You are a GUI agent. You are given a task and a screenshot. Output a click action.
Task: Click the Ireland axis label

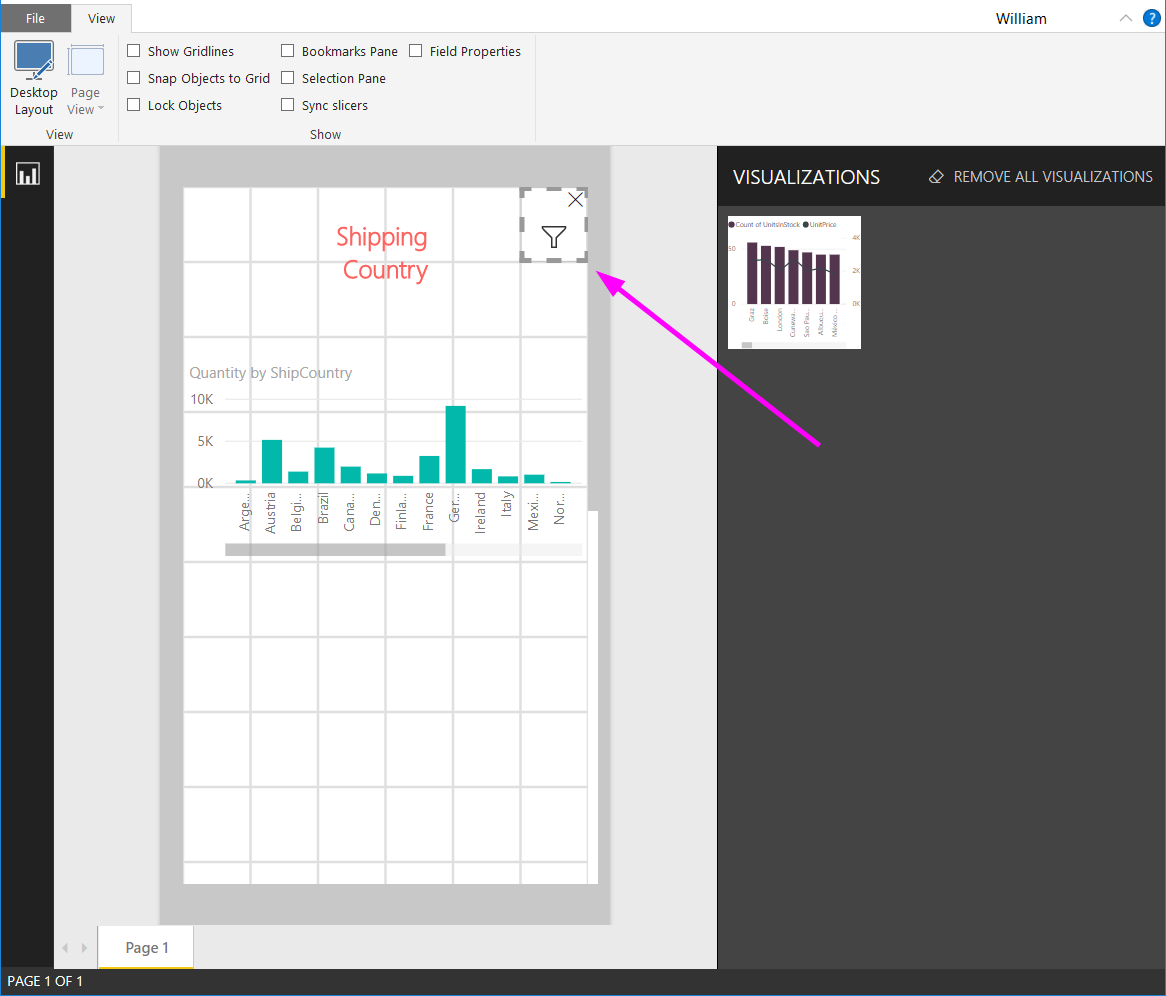tap(480, 513)
